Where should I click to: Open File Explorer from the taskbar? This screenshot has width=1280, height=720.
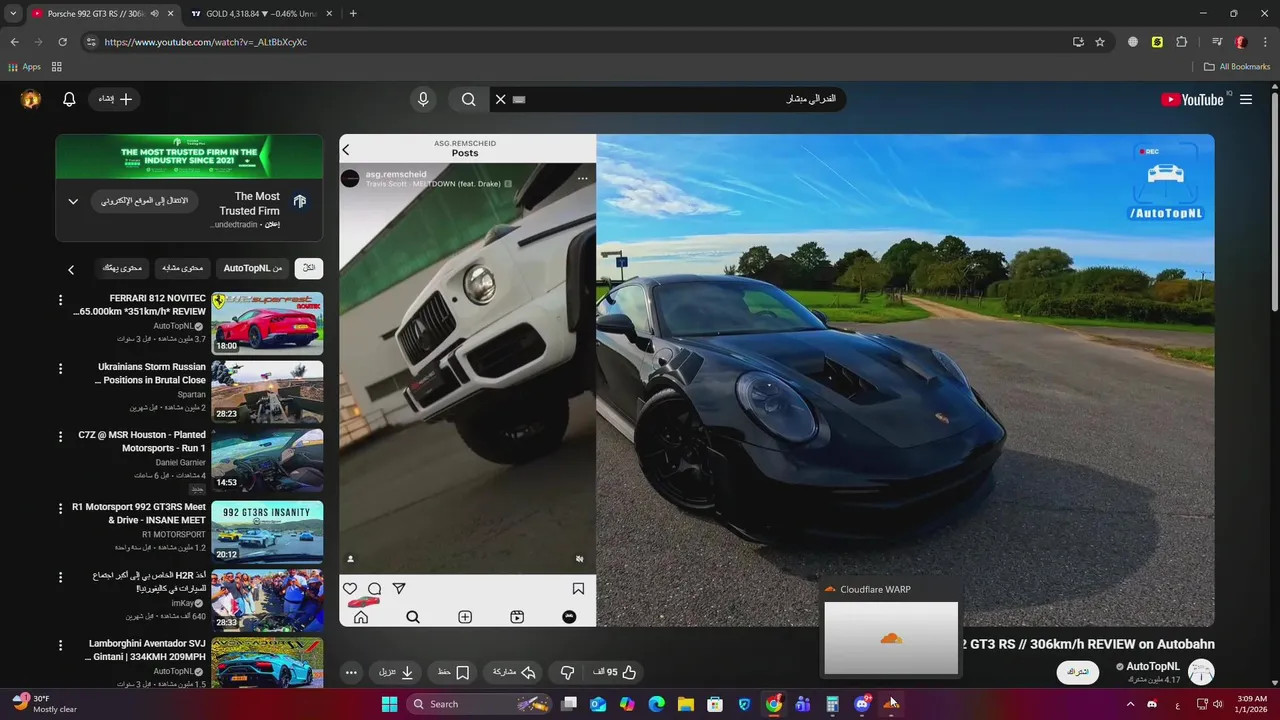pos(686,704)
